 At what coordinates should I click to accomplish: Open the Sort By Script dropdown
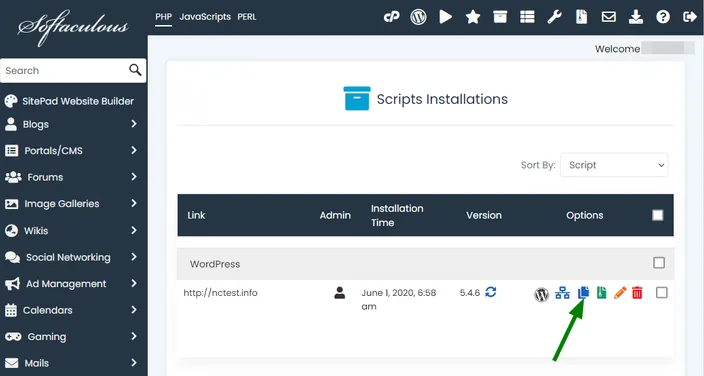[614, 165]
